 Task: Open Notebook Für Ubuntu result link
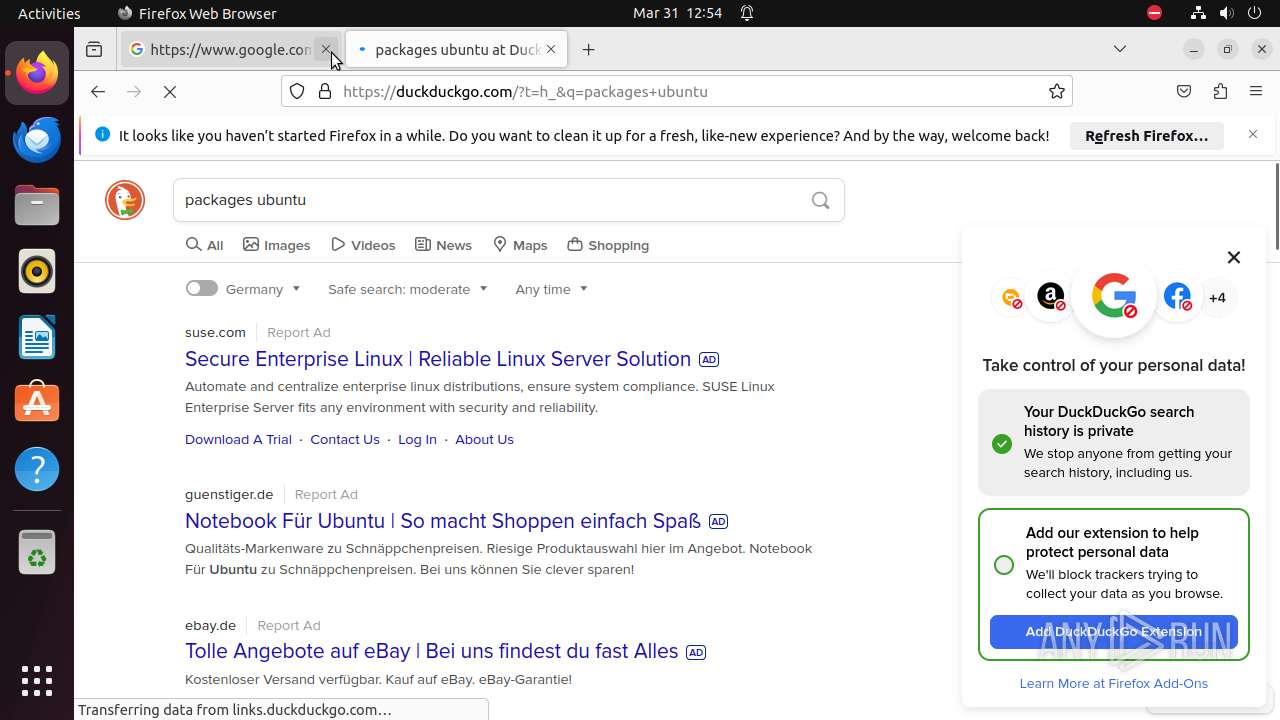point(443,521)
